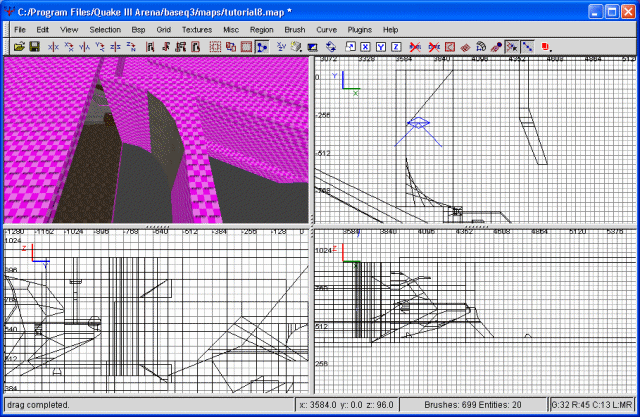Image resolution: width=640 pixels, height=417 pixels.
Task: Click the blue camera marker in XY view
Action: (418, 122)
